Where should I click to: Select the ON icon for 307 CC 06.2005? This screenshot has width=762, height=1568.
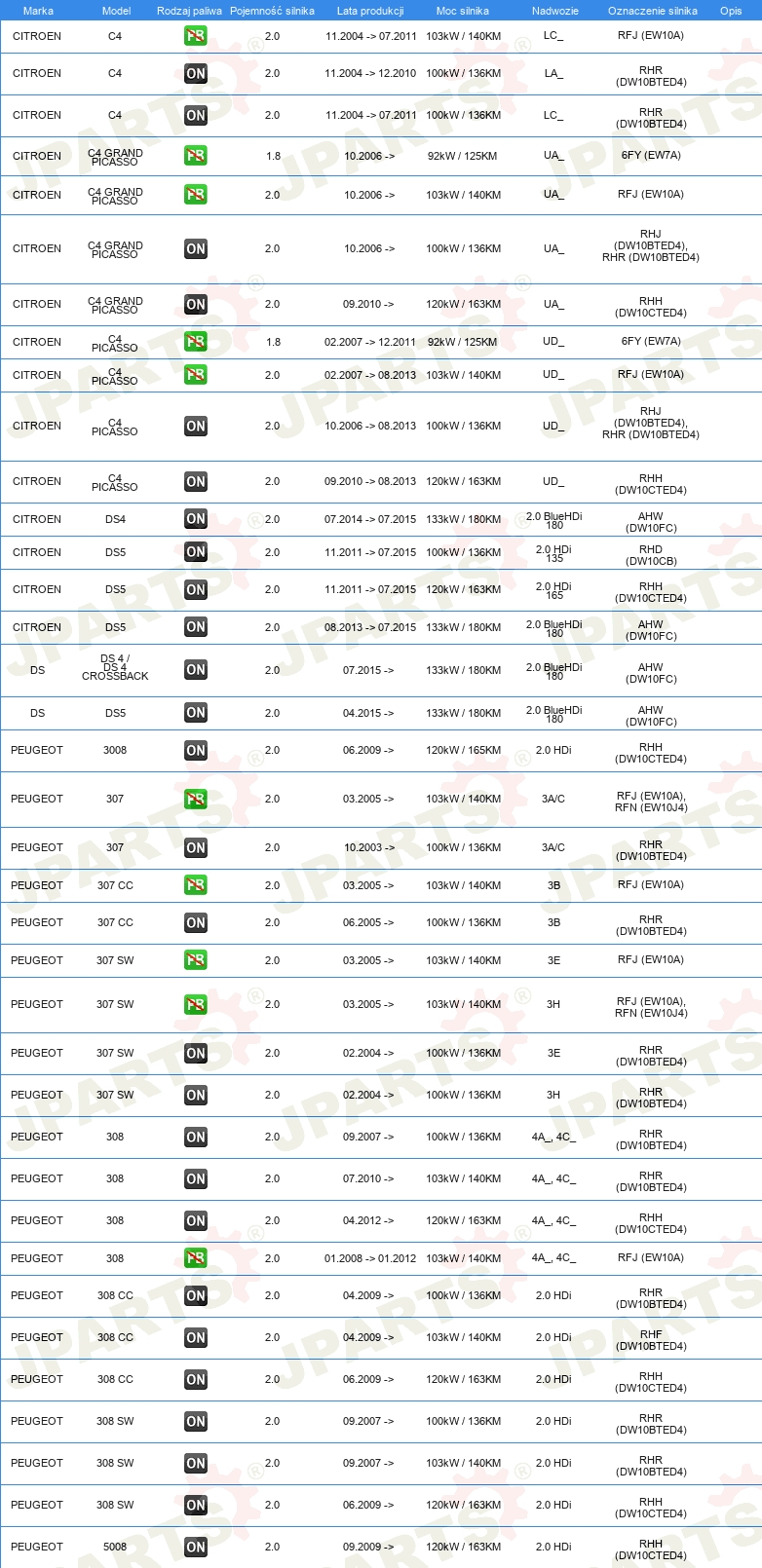tap(196, 922)
